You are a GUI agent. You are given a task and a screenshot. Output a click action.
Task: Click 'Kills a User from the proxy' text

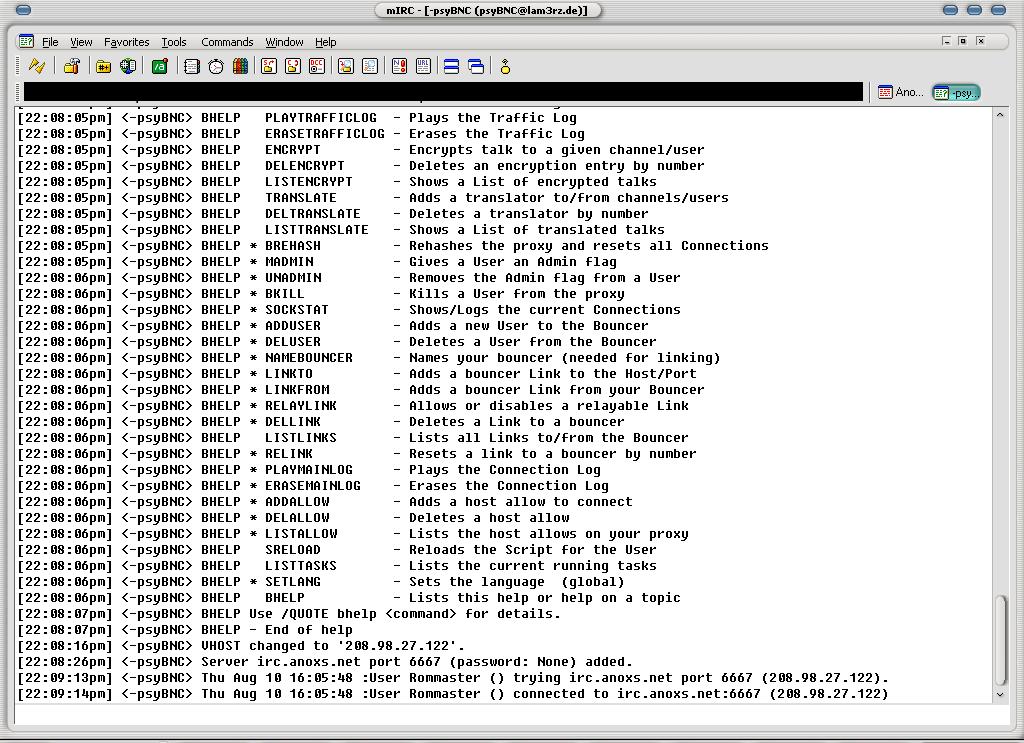(x=517, y=294)
